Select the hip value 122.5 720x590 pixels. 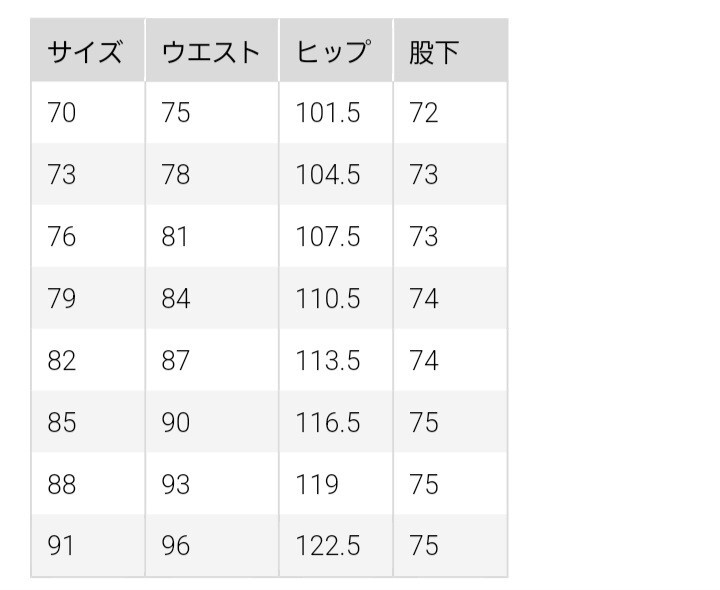(x=327, y=547)
